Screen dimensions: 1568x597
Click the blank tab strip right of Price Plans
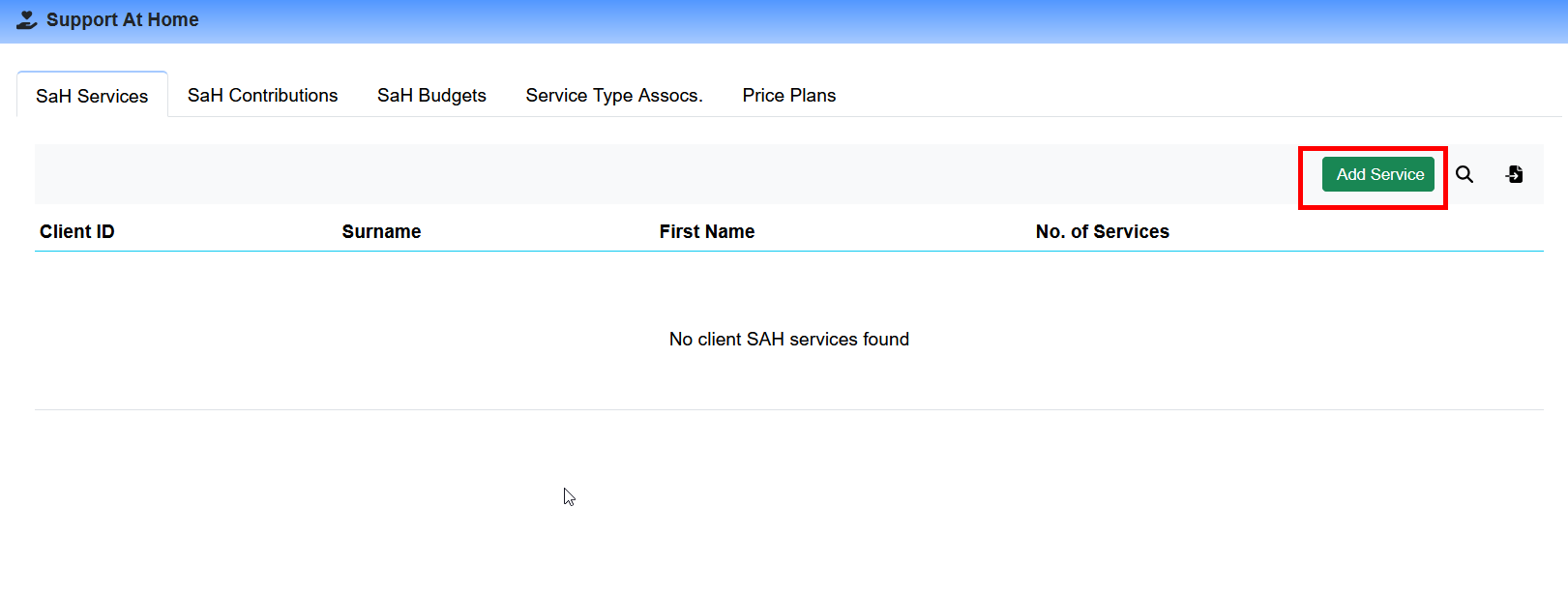(1161, 95)
